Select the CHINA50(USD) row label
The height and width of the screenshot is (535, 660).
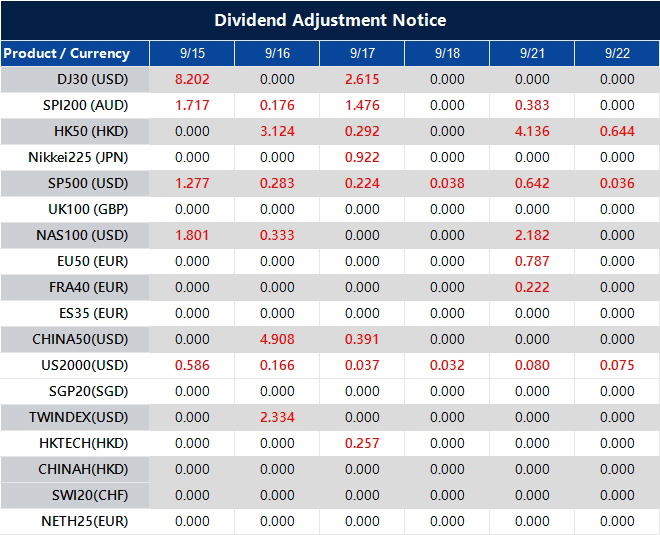80,339
